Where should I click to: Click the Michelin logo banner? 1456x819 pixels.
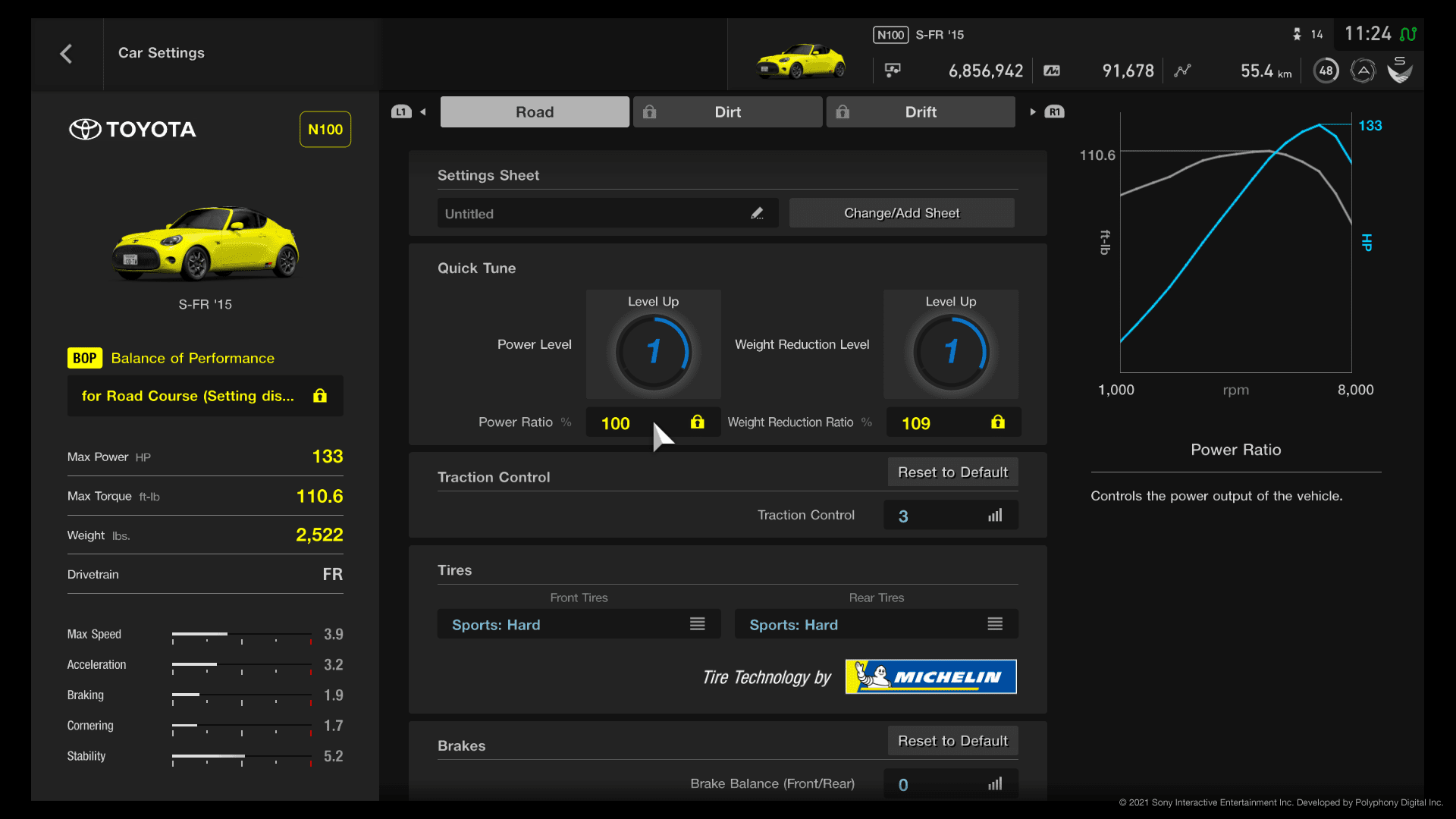[931, 677]
